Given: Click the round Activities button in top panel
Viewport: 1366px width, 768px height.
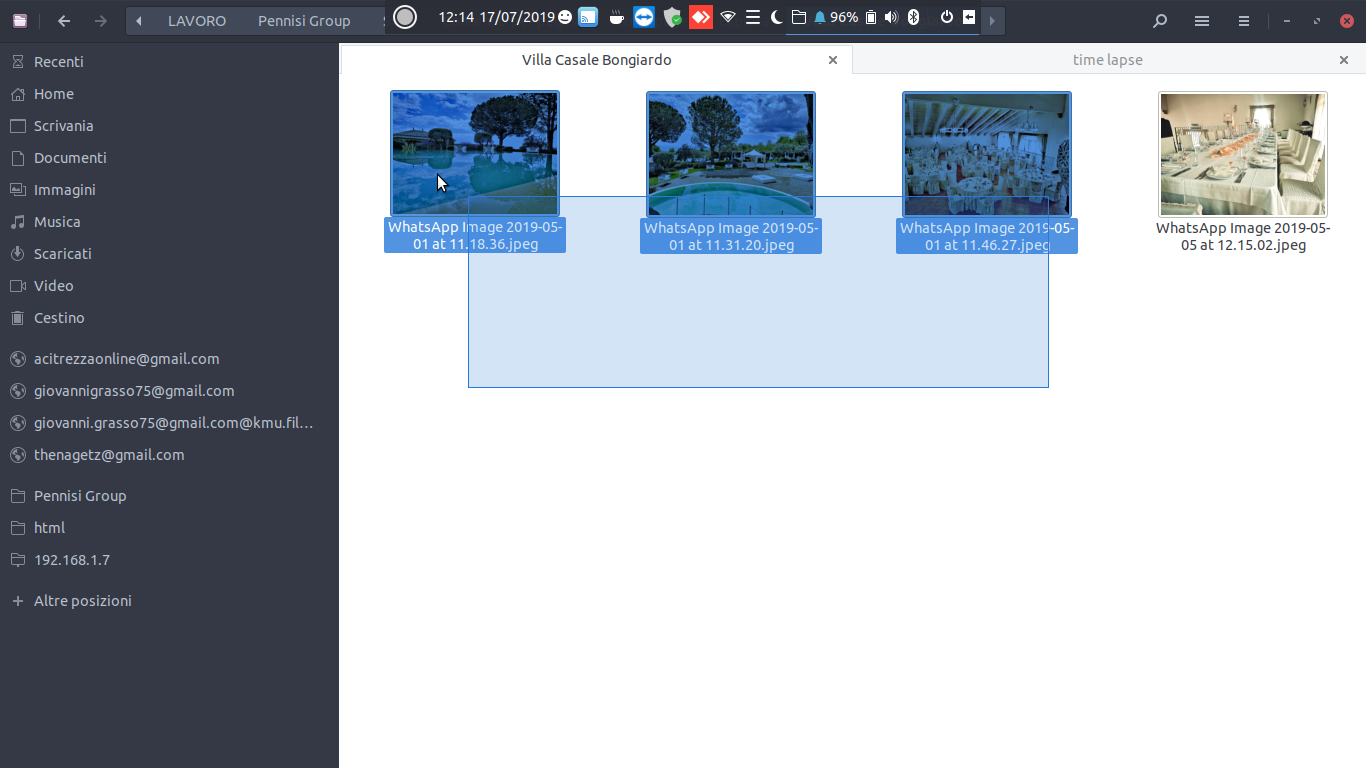Looking at the screenshot, I should pos(405,16).
